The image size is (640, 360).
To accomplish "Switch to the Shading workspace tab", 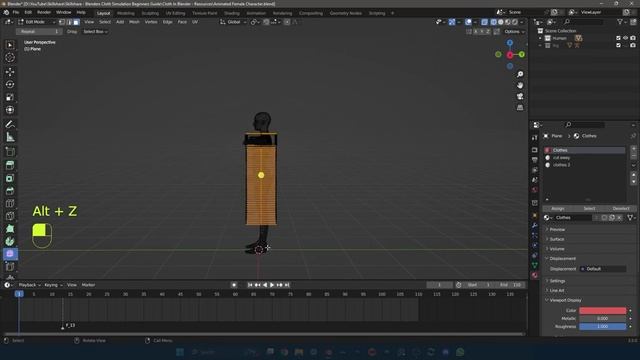I will (x=232, y=13).
